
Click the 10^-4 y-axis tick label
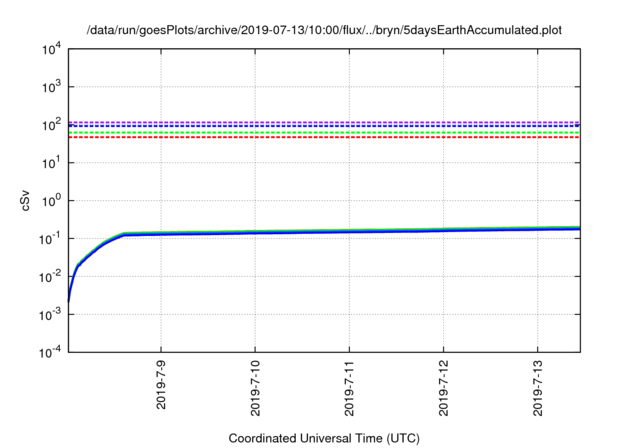coord(50,352)
